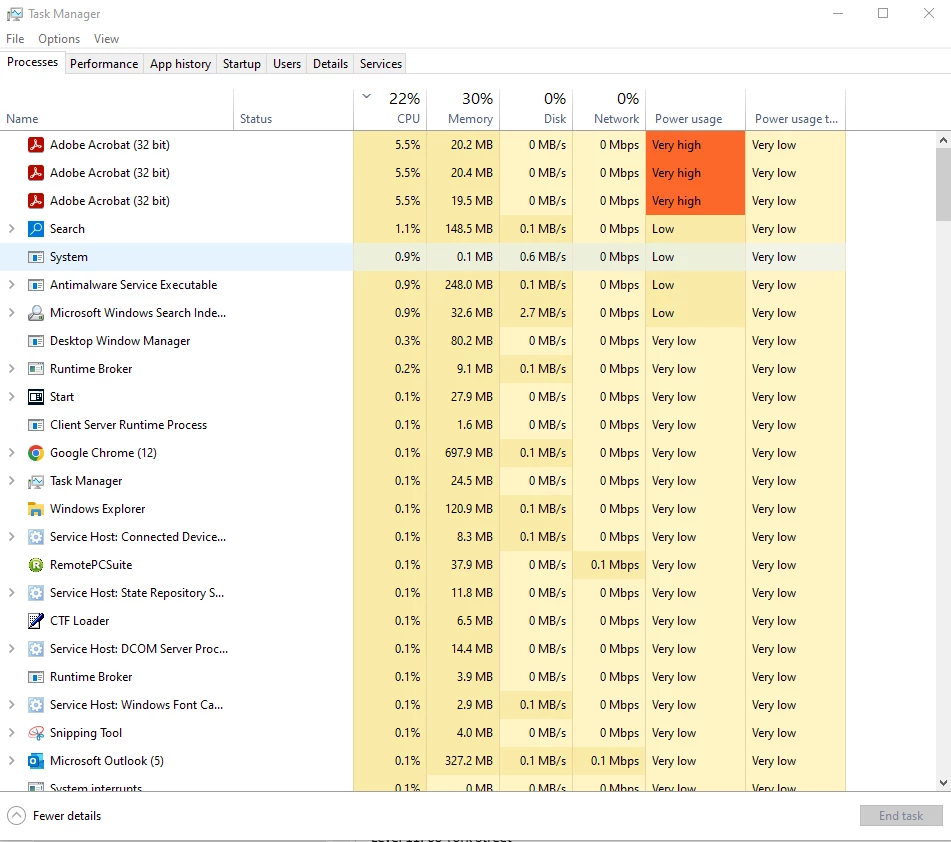Viewport: 951px width, 842px height.
Task: Sort by the Name column header
Action: 116,109
